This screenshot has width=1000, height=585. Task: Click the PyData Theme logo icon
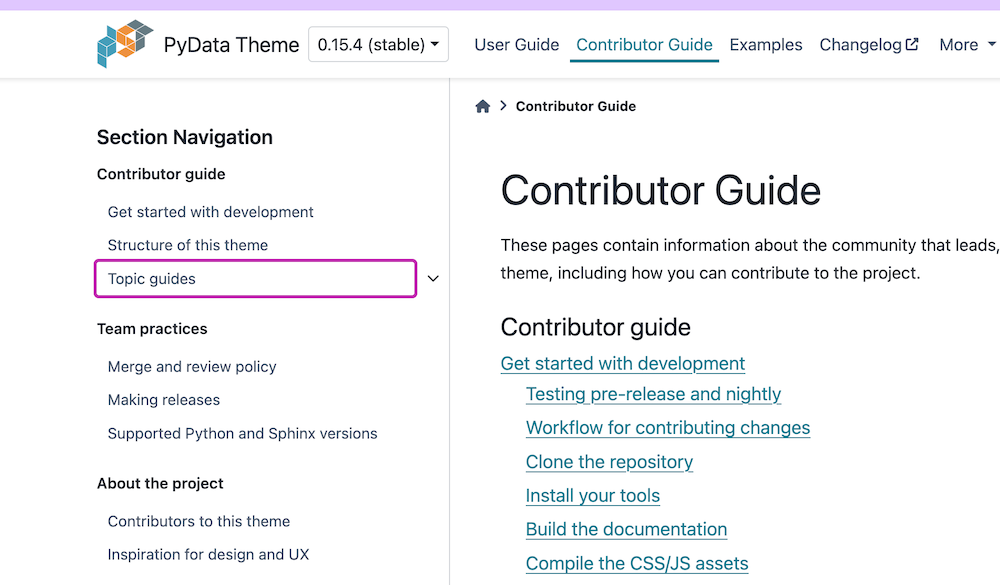click(x=125, y=44)
